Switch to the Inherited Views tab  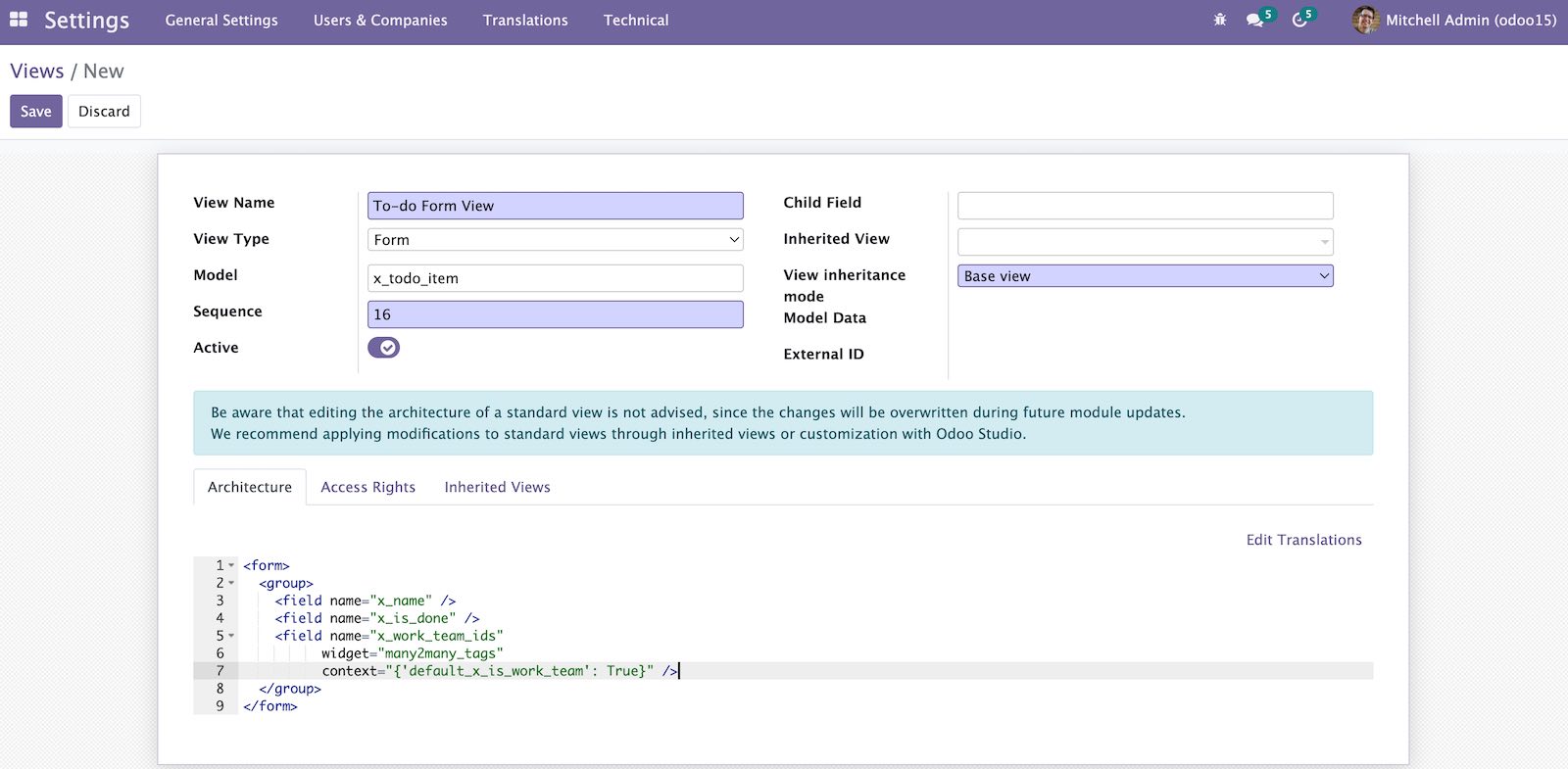(497, 487)
